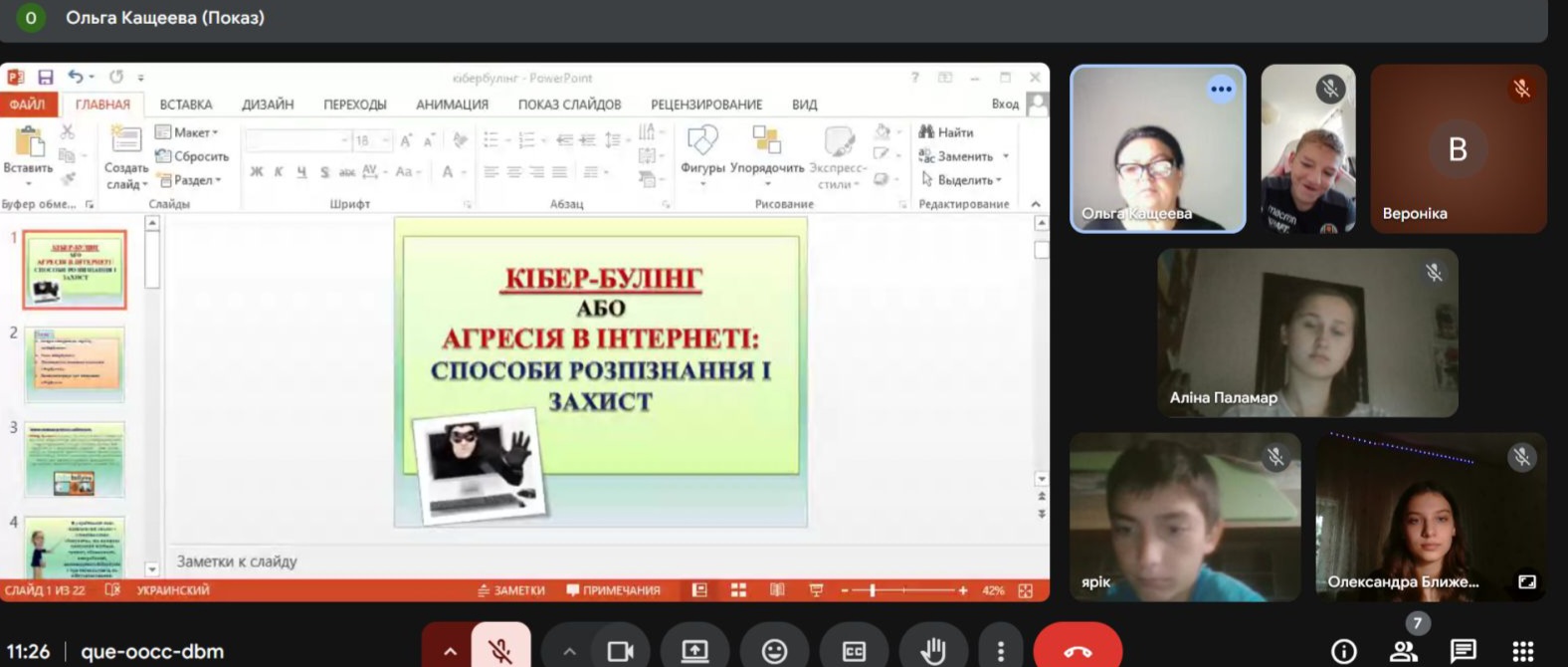Click the red hang up call button
The width and height of the screenshot is (1568, 667).
(1078, 651)
